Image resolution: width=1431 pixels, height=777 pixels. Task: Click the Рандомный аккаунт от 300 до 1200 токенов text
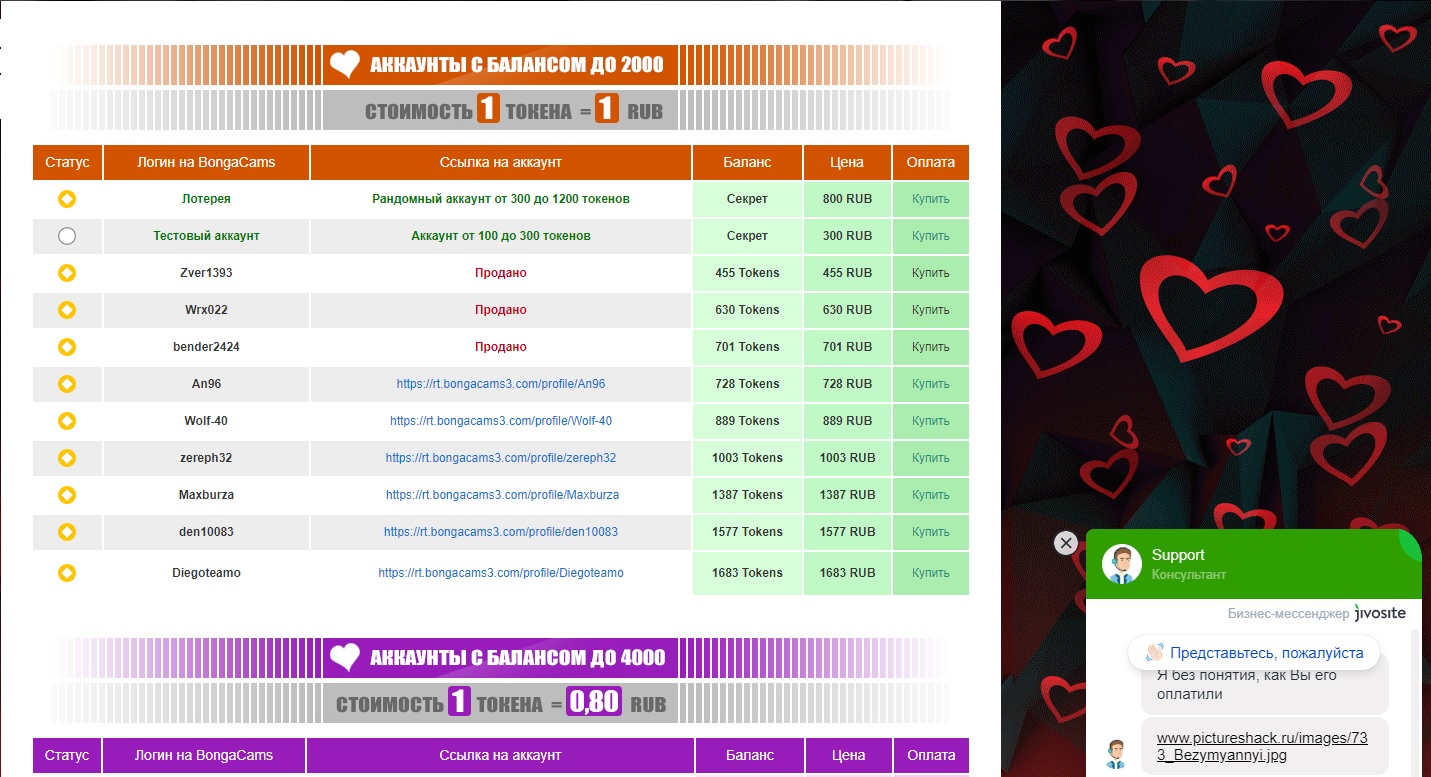(501, 199)
